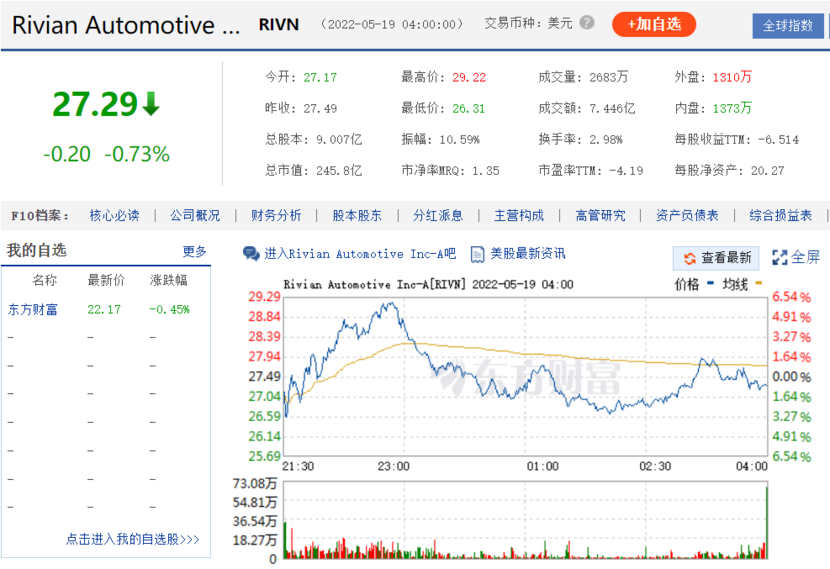Click watchlist price 22.17

click(x=104, y=310)
